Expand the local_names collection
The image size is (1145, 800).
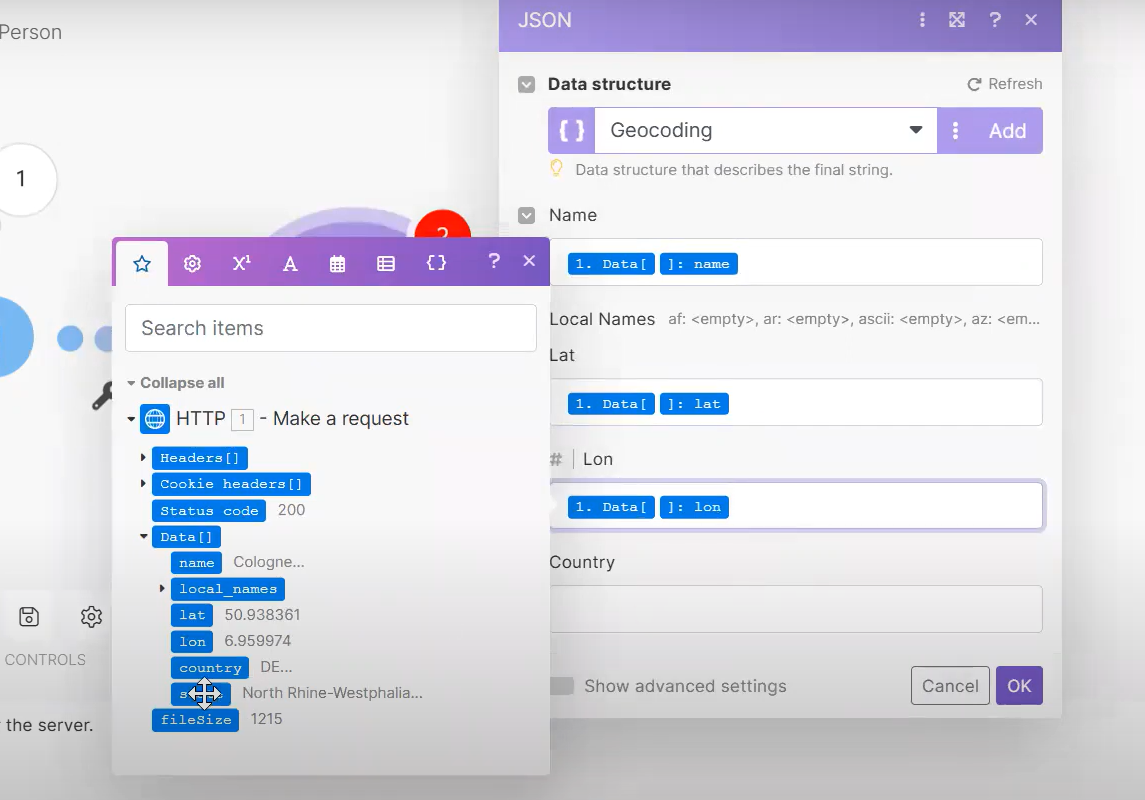(162, 588)
